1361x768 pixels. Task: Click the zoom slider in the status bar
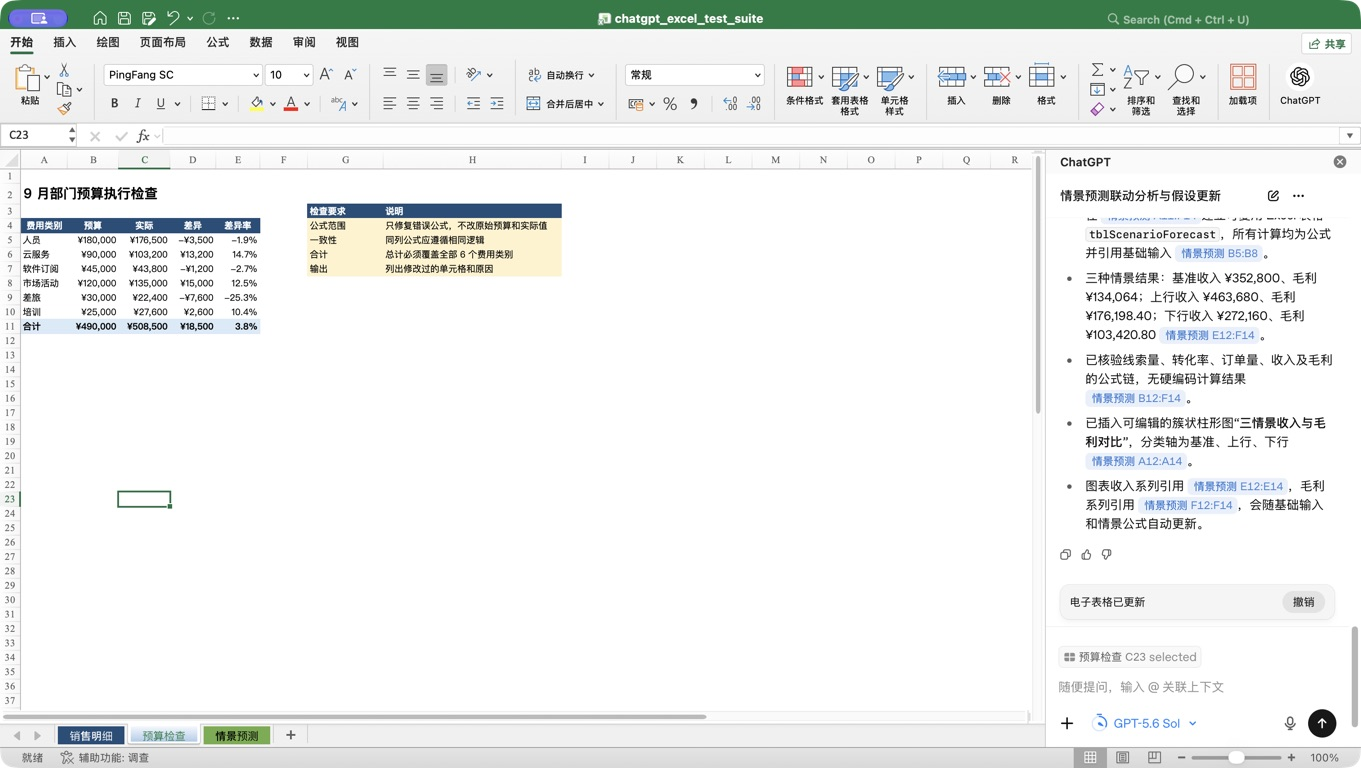pos(1236,758)
